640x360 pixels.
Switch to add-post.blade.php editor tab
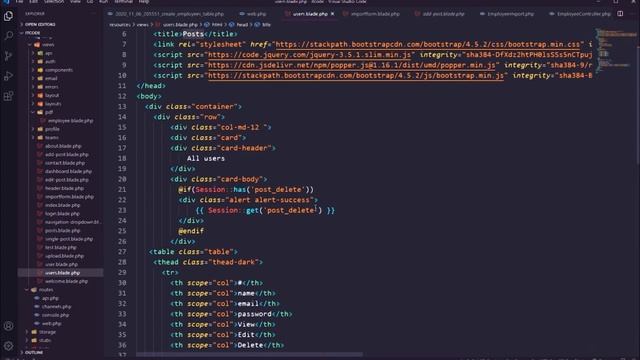440,14
